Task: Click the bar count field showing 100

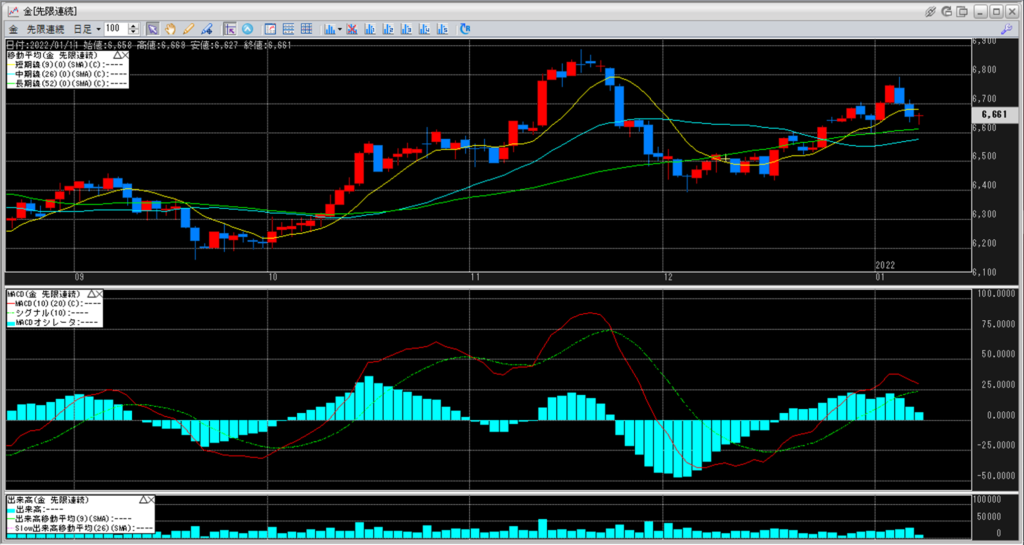Action: tap(114, 28)
